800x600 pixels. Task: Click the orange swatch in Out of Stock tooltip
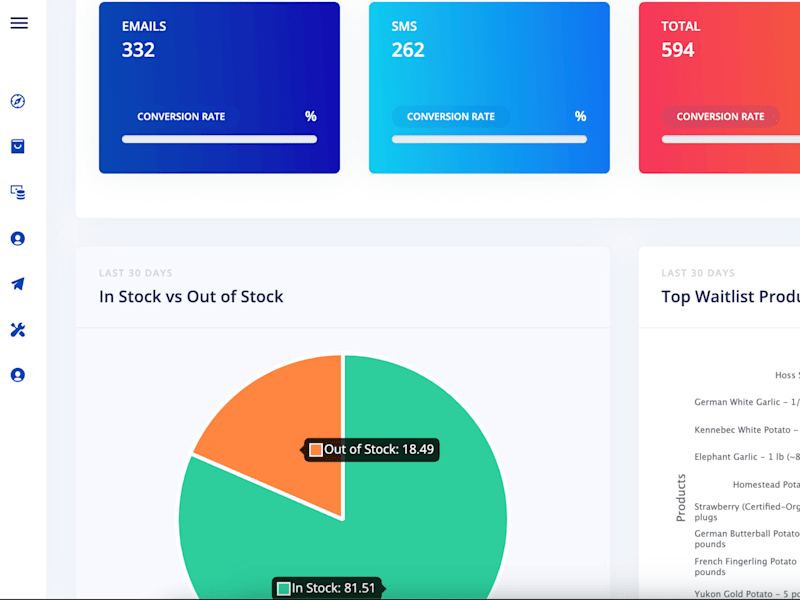coord(316,449)
